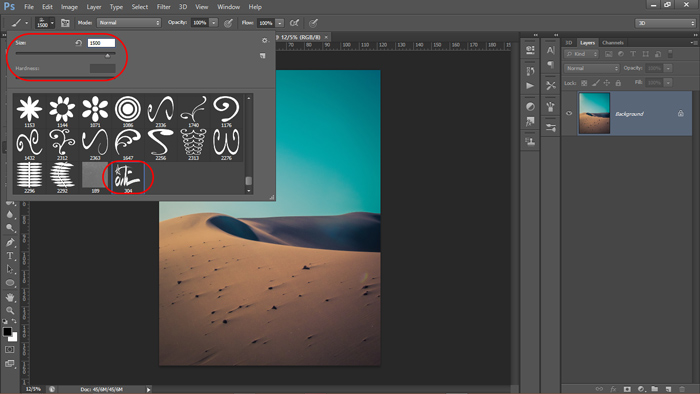Image resolution: width=700 pixels, height=394 pixels.
Task: Open the workspace switcher 3D dropdown
Action: click(x=665, y=23)
